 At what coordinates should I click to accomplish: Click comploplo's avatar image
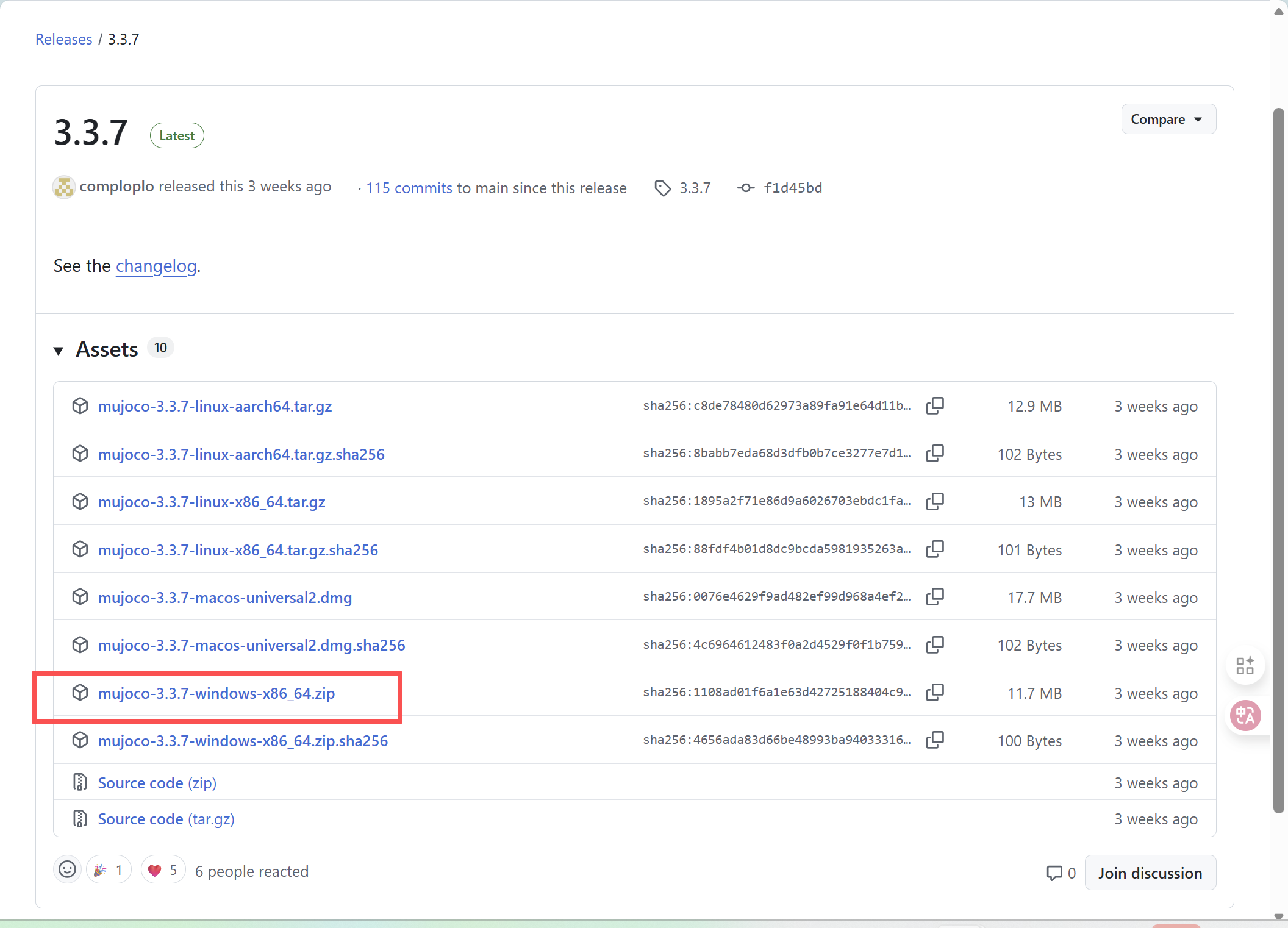[x=64, y=187]
